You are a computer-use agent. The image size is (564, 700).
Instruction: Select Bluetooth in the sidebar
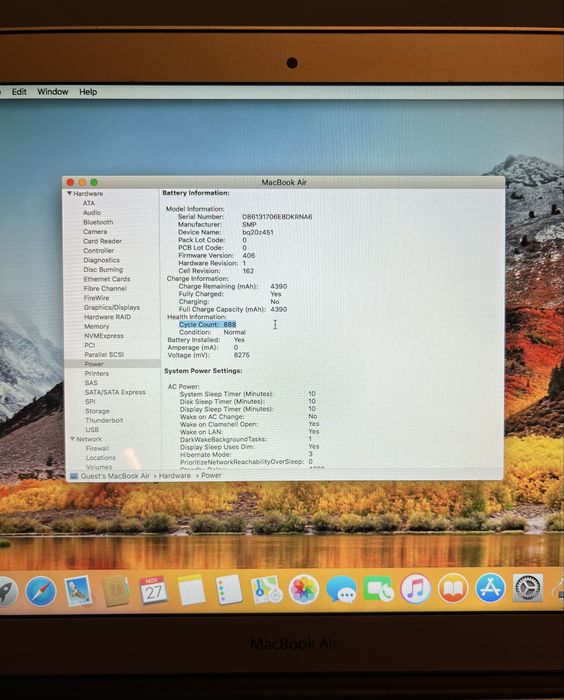pos(98,222)
